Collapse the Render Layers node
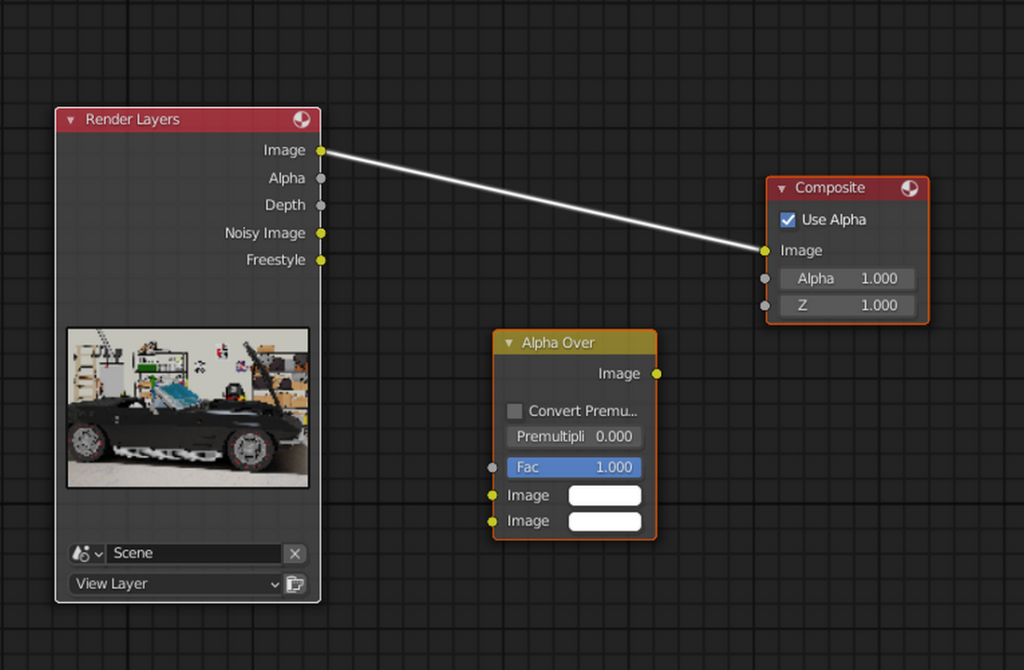Image resolution: width=1024 pixels, height=670 pixels. tap(71, 120)
